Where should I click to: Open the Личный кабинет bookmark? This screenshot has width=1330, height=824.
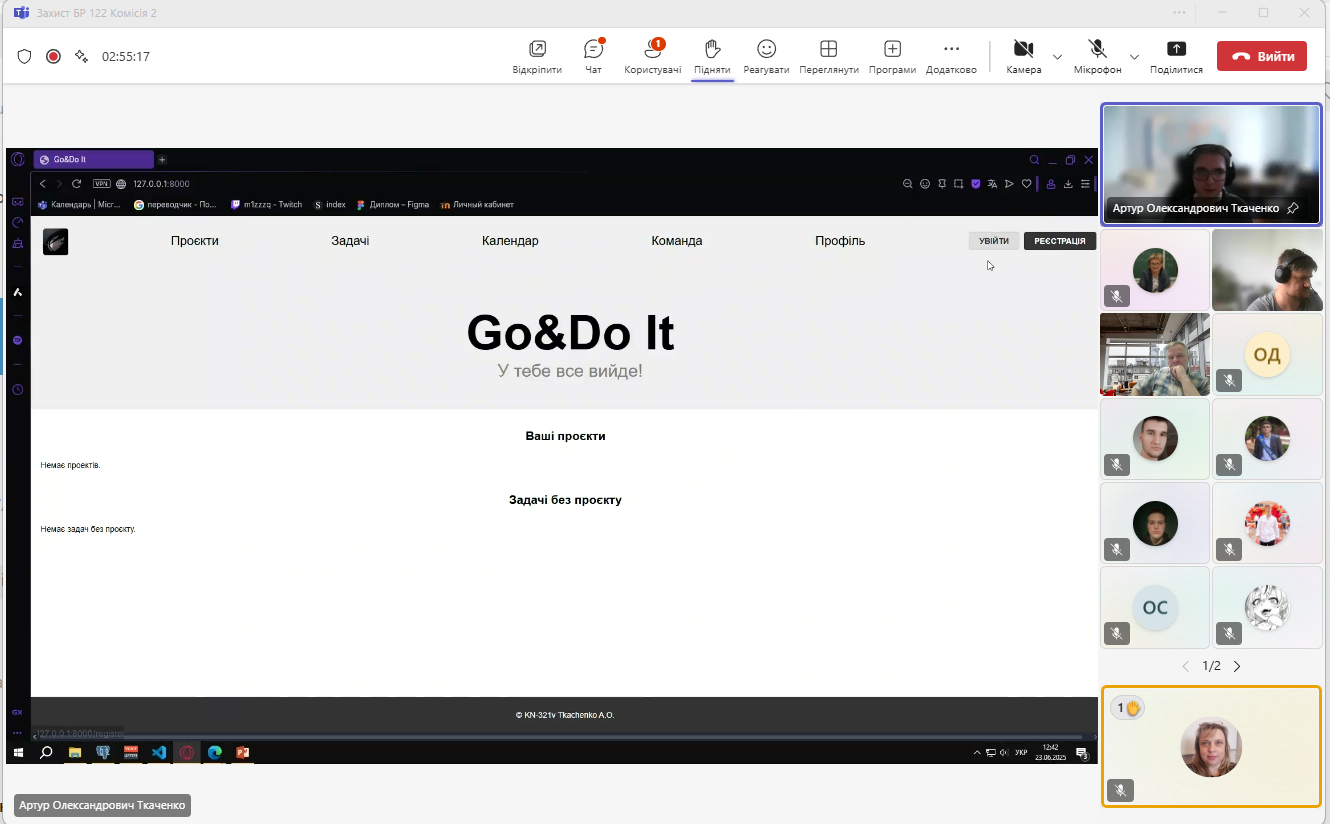(x=478, y=205)
